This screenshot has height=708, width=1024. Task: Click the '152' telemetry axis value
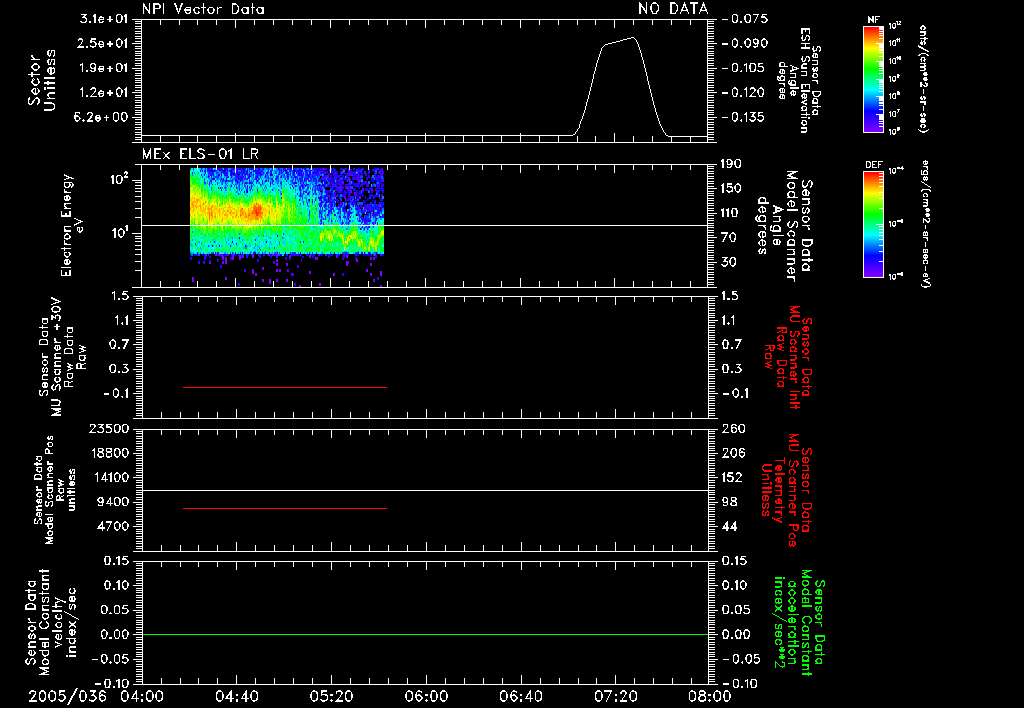pyautogui.click(x=733, y=477)
